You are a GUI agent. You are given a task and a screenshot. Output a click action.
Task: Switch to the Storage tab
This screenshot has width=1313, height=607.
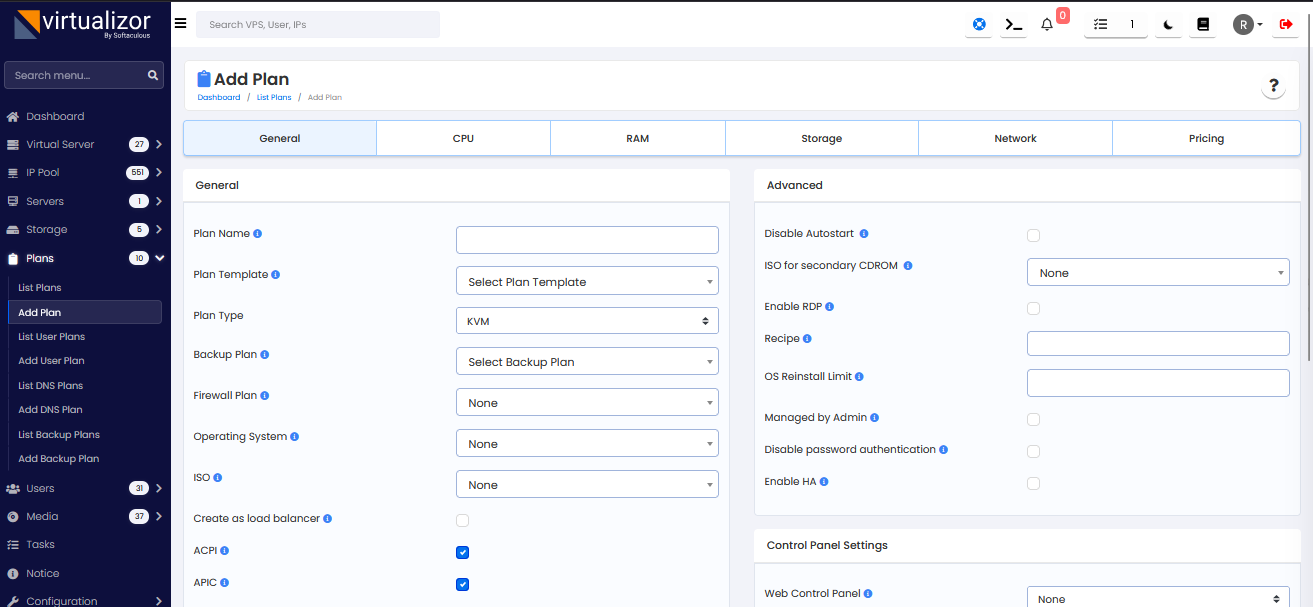[x=821, y=139]
